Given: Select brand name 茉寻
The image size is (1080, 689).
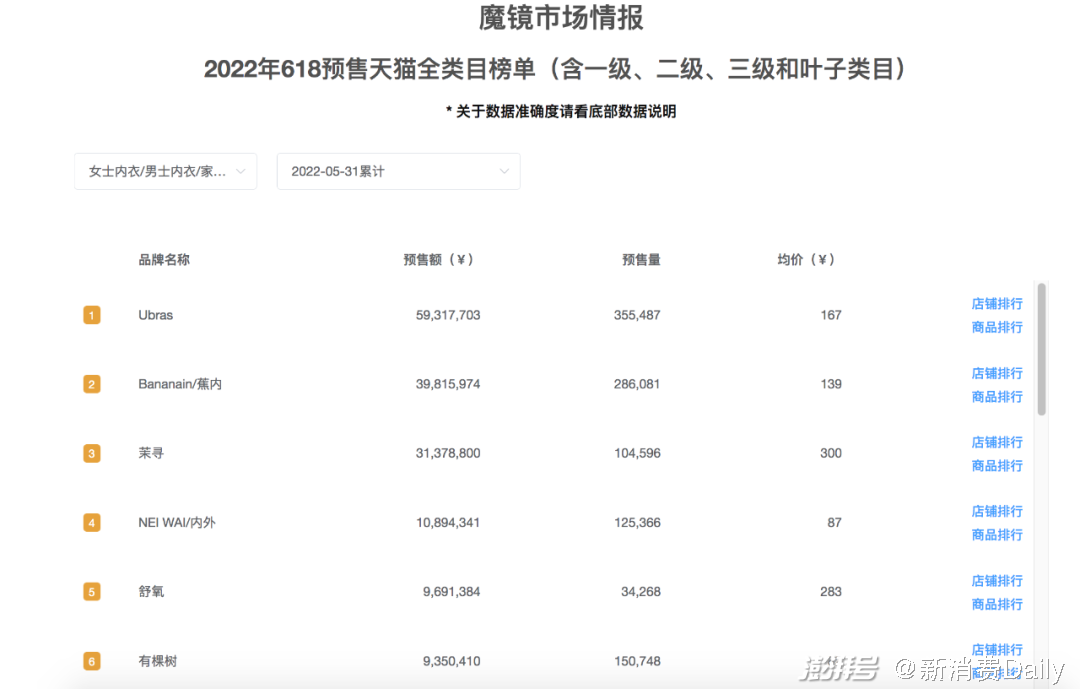Looking at the screenshot, I should point(151,453).
